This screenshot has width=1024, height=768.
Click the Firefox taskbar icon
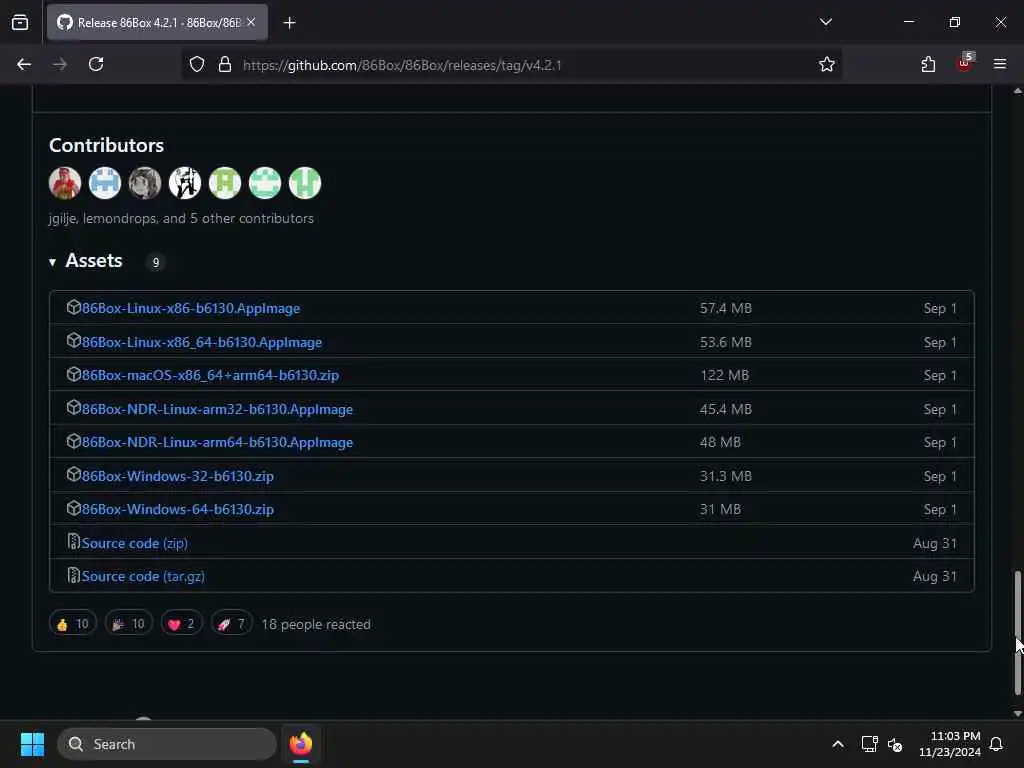coord(301,744)
